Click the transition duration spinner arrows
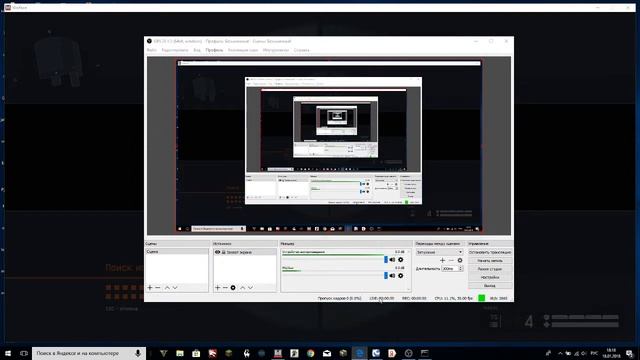 [x=461, y=269]
